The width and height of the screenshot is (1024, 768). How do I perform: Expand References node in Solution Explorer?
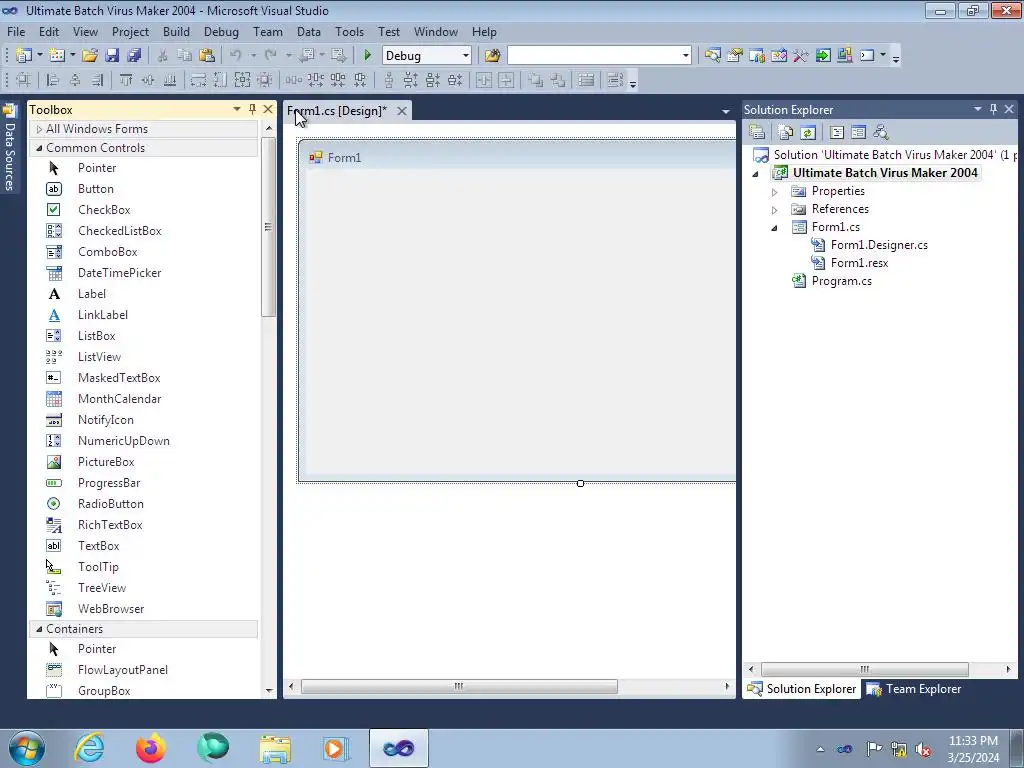(775, 210)
